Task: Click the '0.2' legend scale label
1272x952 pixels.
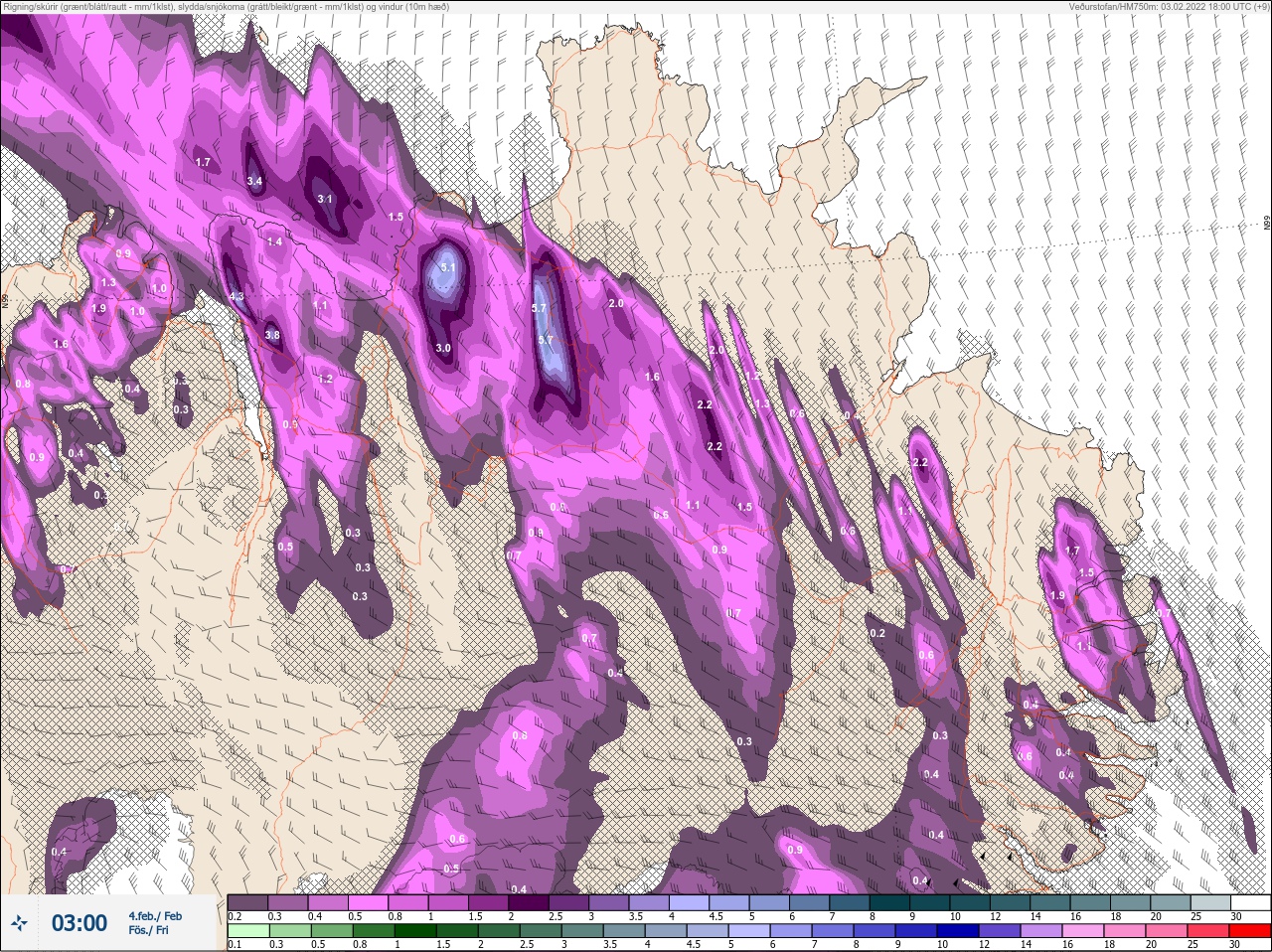Action: click(235, 916)
